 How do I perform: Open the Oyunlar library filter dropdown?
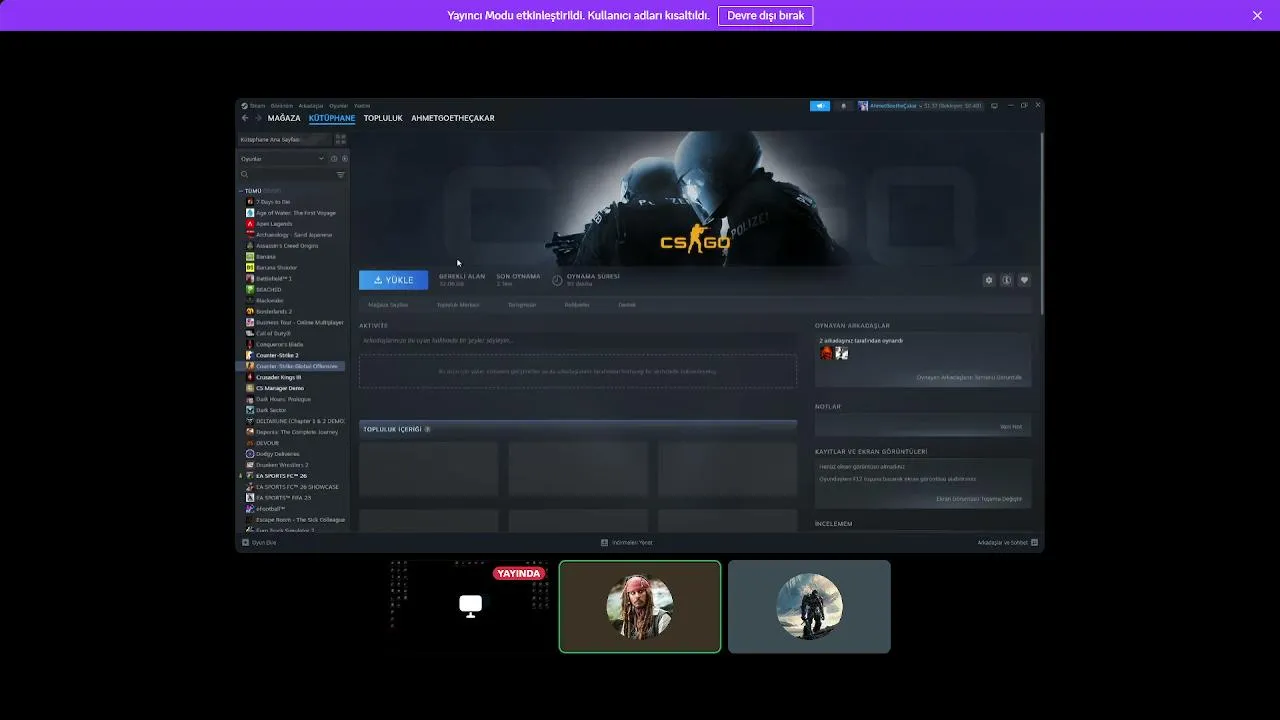(282, 159)
